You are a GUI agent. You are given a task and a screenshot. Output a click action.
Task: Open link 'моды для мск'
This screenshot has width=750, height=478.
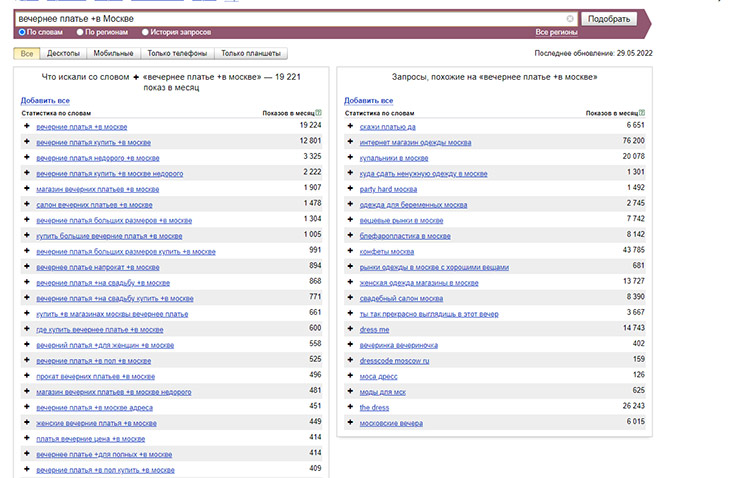coord(383,392)
